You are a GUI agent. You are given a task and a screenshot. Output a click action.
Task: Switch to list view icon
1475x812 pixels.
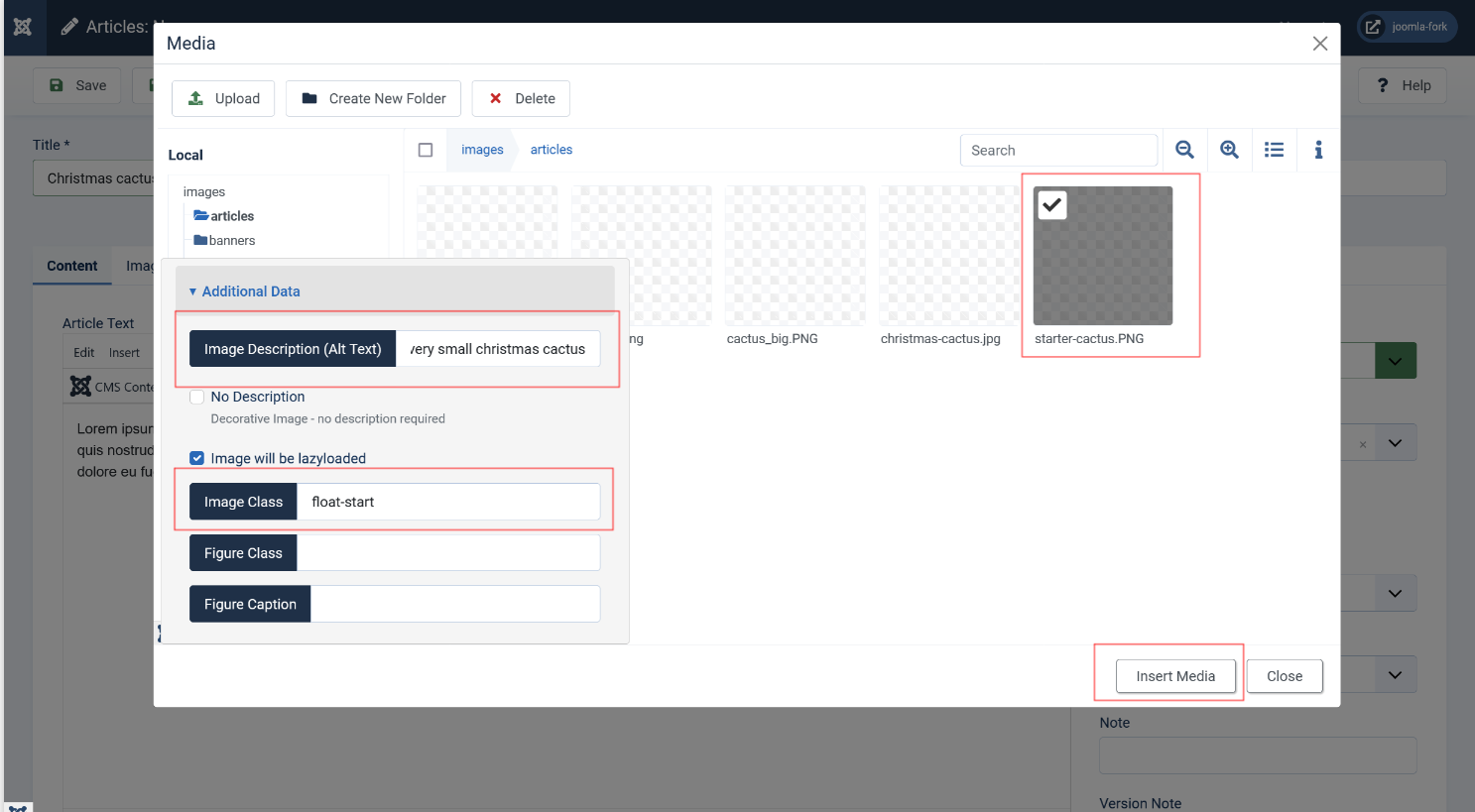[1274, 150]
